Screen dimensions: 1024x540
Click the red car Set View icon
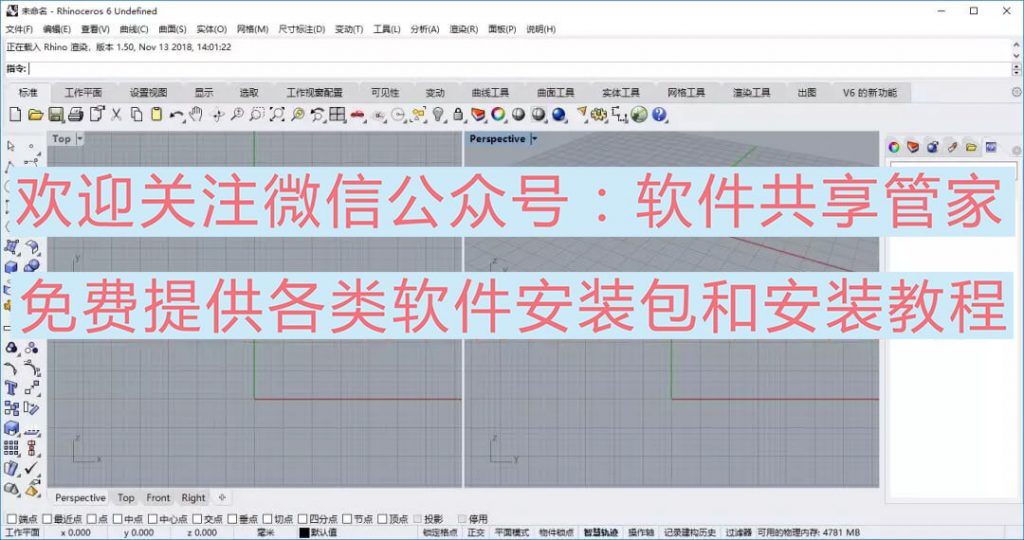point(357,114)
